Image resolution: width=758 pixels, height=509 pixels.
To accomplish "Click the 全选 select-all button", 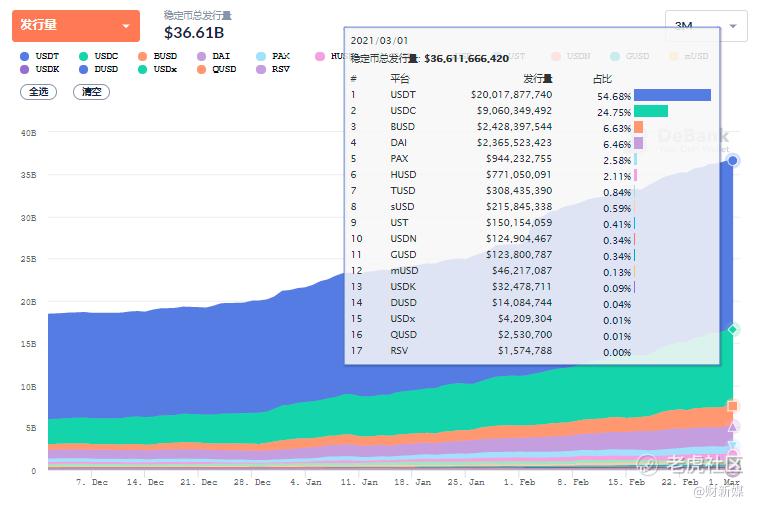I will 39,92.
